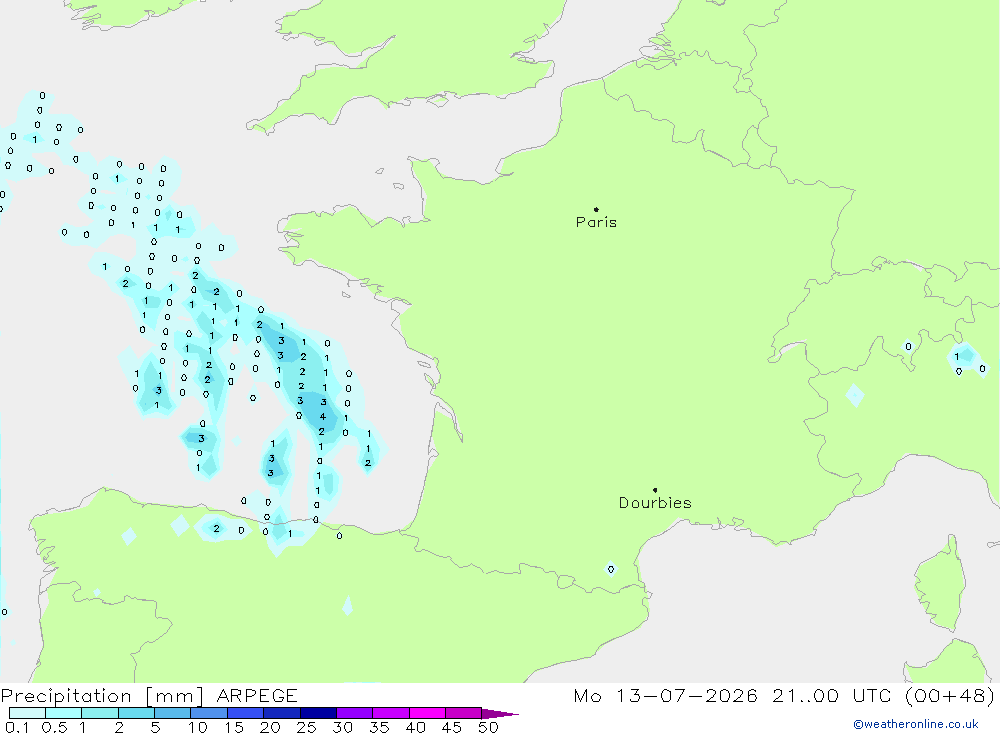The height and width of the screenshot is (733, 1000).
Task: Pick the 5–10 mm legend swatch
Action: (x=173, y=713)
